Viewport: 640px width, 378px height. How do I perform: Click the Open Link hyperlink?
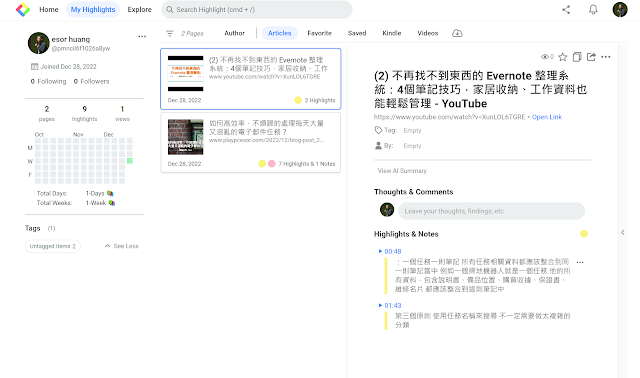(547, 117)
